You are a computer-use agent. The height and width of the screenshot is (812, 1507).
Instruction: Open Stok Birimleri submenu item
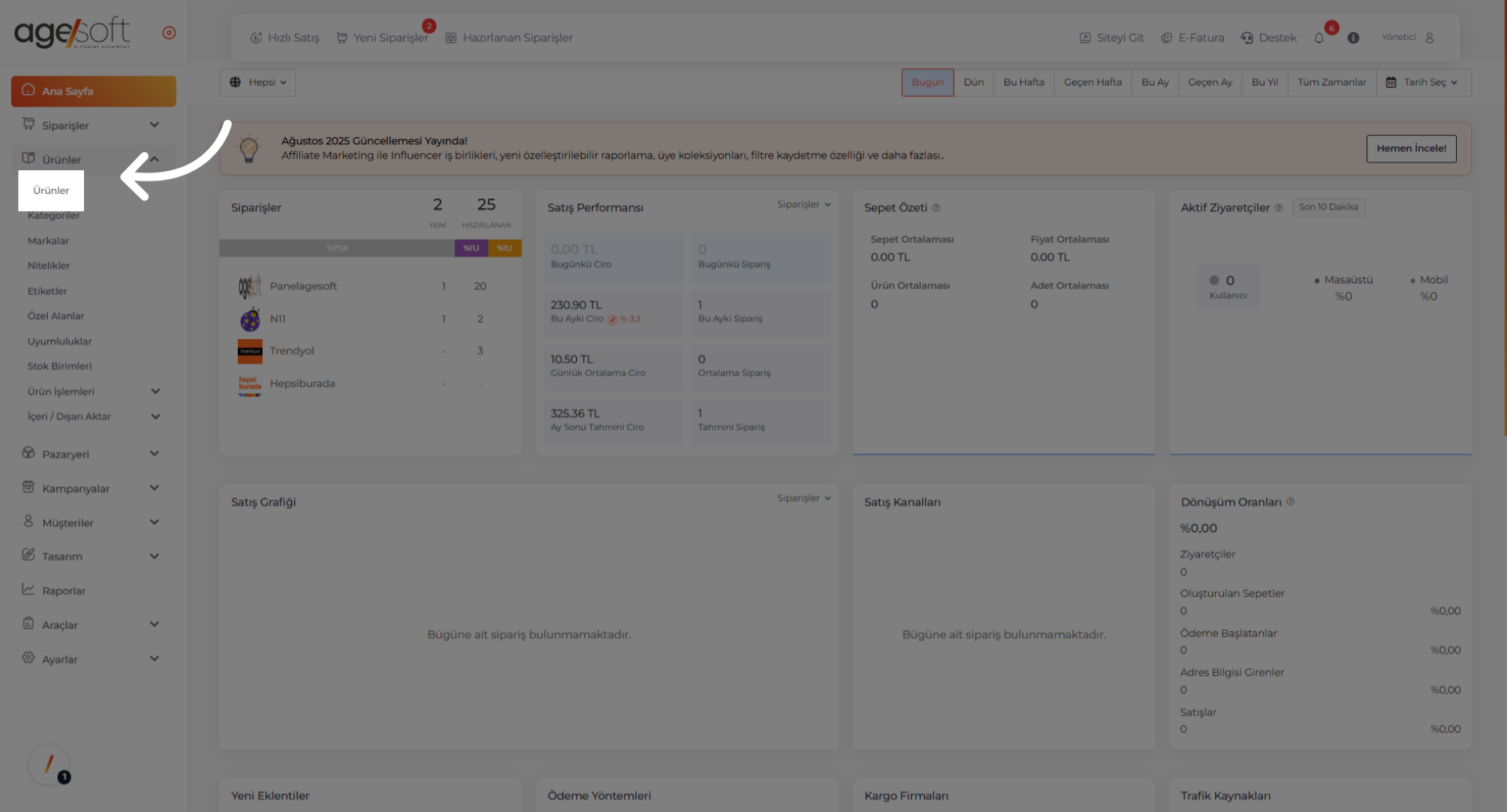click(60, 366)
